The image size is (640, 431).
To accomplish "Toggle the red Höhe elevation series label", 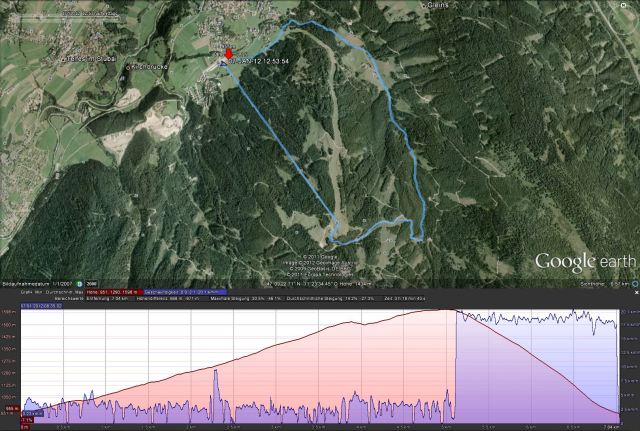I will coord(121,292).
